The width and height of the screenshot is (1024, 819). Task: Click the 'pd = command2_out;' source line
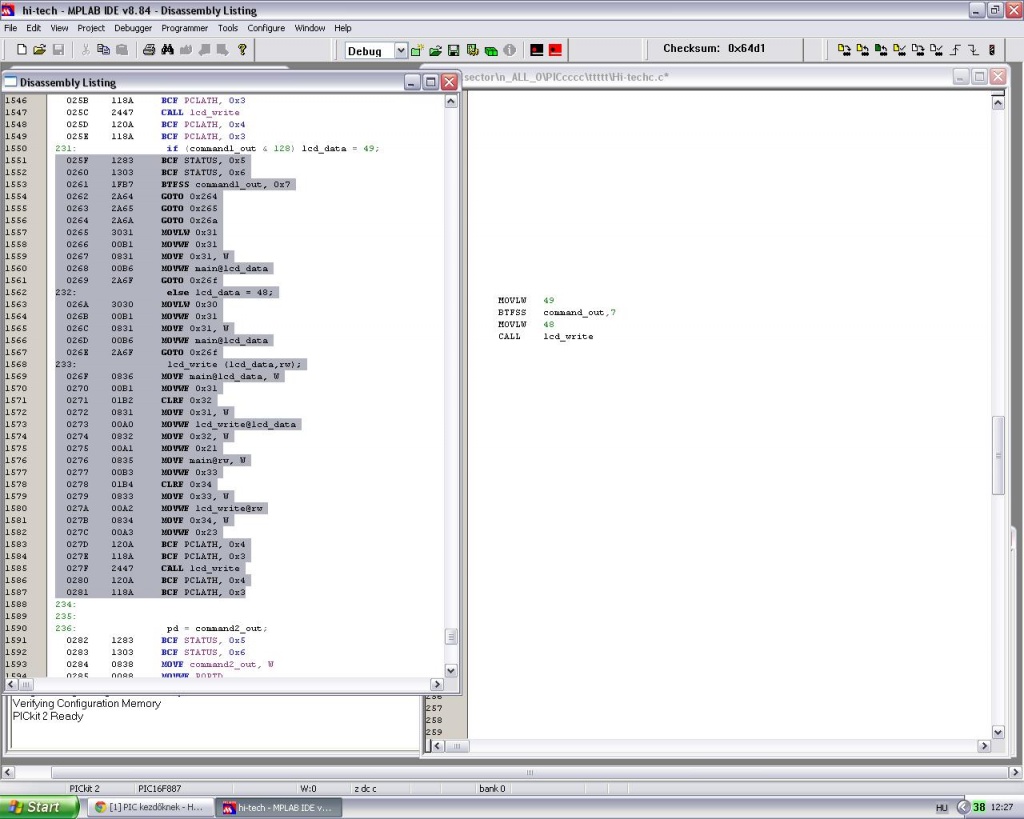click(x=217, y=628)
